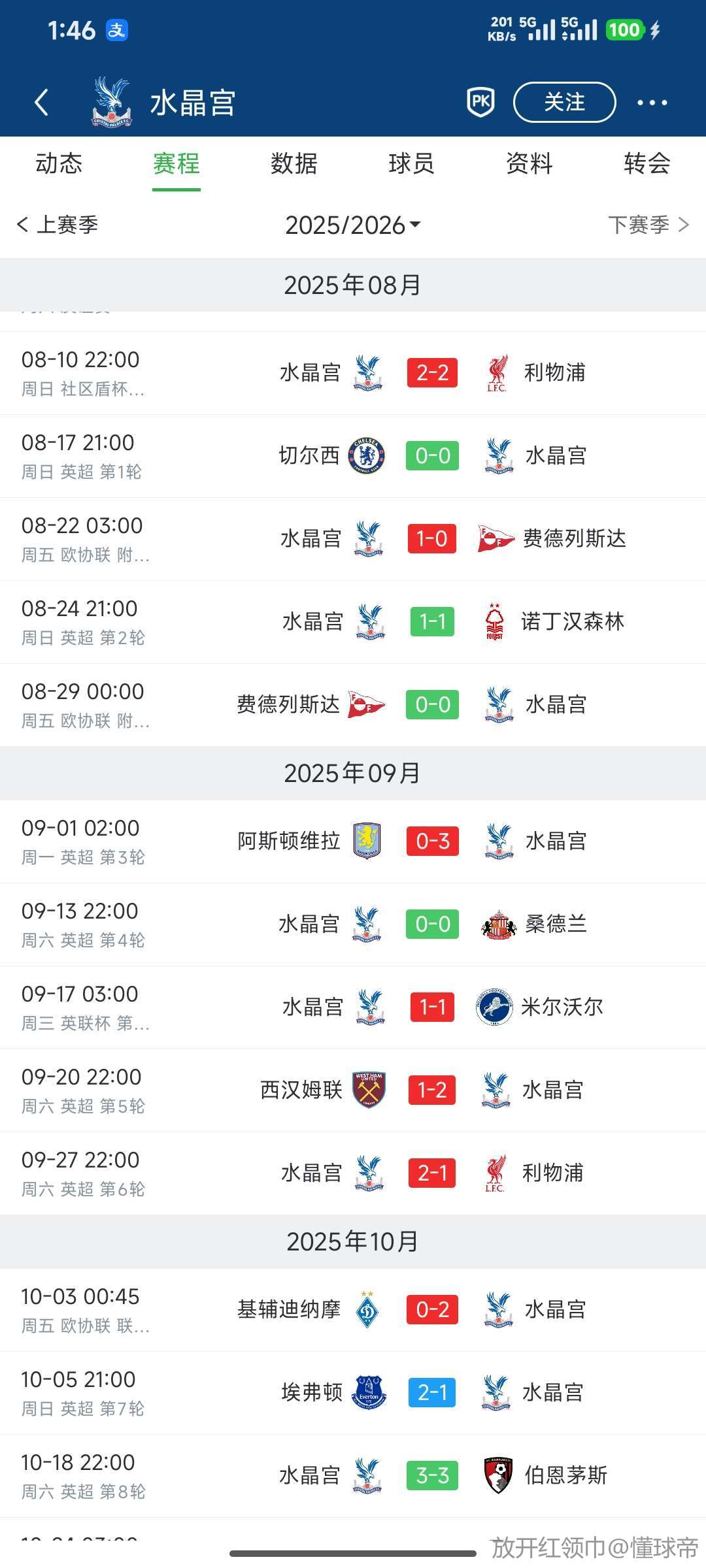706x1568 pixels.
Task: Open the 2-1 score against Liverpool
Action: [x=432, y=1173]
